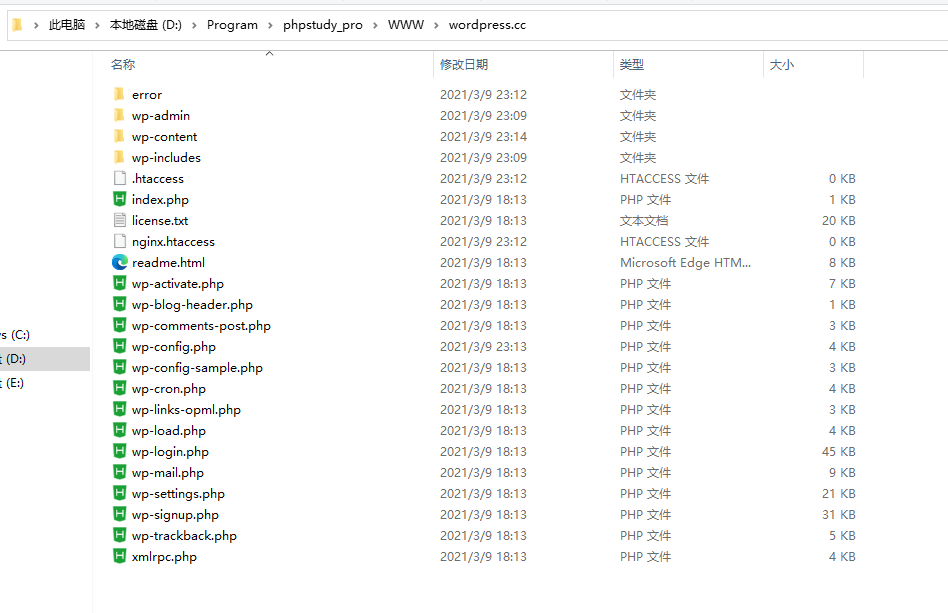948x613 pixels.
Task: Click the license.txt document icon
Action: (x=120, y=220)
